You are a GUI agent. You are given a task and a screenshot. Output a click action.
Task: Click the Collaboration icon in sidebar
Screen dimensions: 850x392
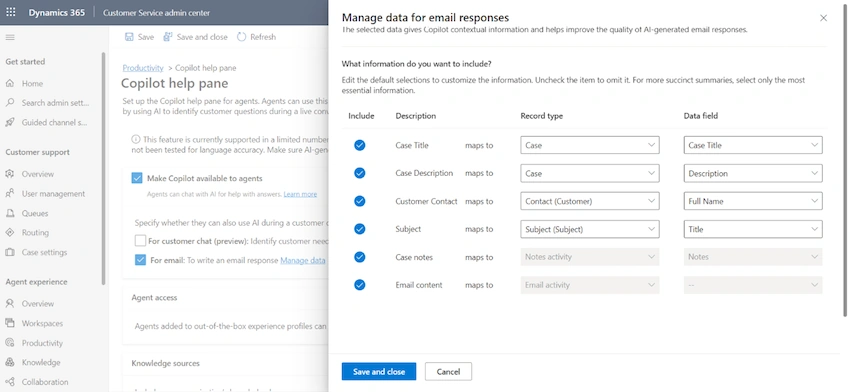click(x=10, y=382)
